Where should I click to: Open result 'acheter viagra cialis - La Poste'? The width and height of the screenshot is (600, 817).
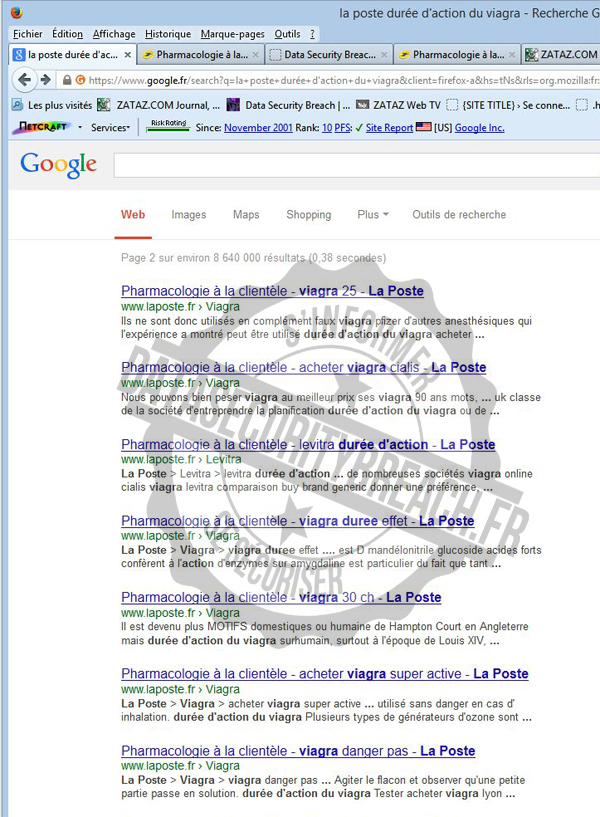[x=304, y=367]
